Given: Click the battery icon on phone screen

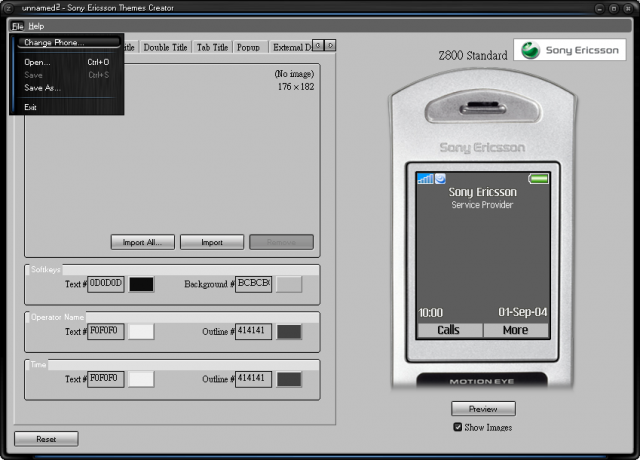Looking at the screenshot, I should click(x=538, y=179).
